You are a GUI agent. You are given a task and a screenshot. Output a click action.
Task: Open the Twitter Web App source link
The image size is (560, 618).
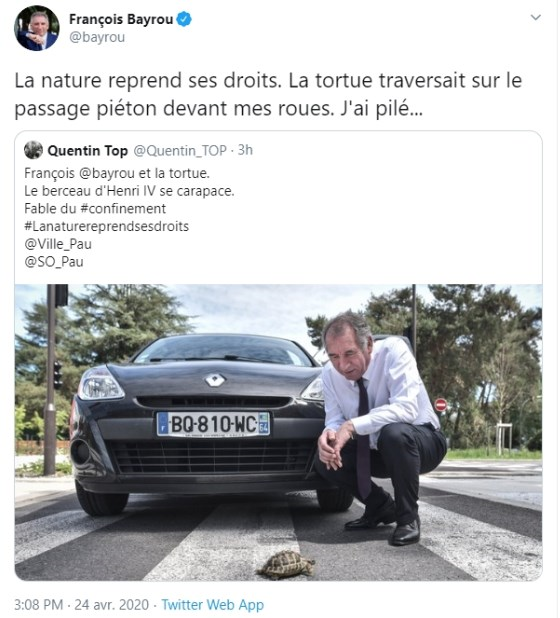point(212,605)
